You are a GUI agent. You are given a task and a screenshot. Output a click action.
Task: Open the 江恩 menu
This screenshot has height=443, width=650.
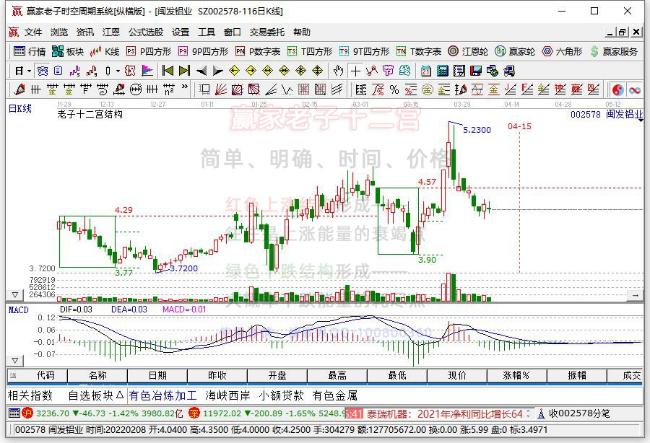point(111,32)
